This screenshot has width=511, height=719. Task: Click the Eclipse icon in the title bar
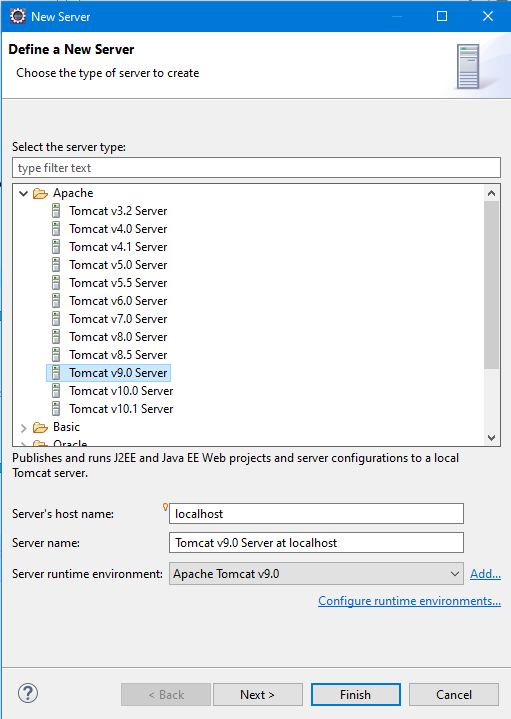[18, 17]
